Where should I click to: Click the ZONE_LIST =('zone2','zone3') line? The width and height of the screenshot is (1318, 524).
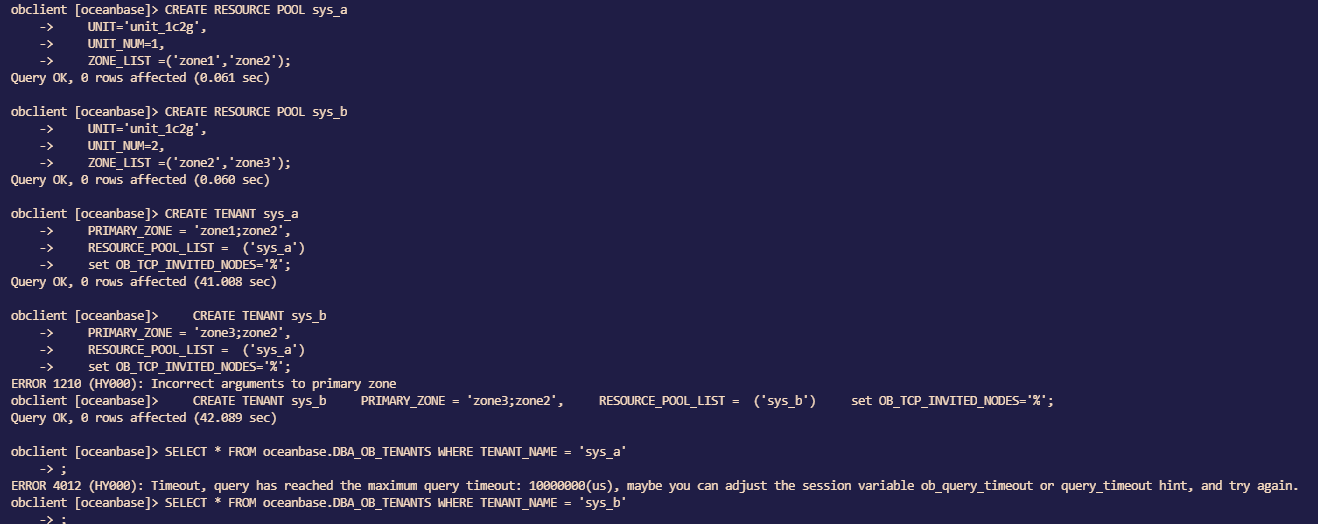(189, 163)
